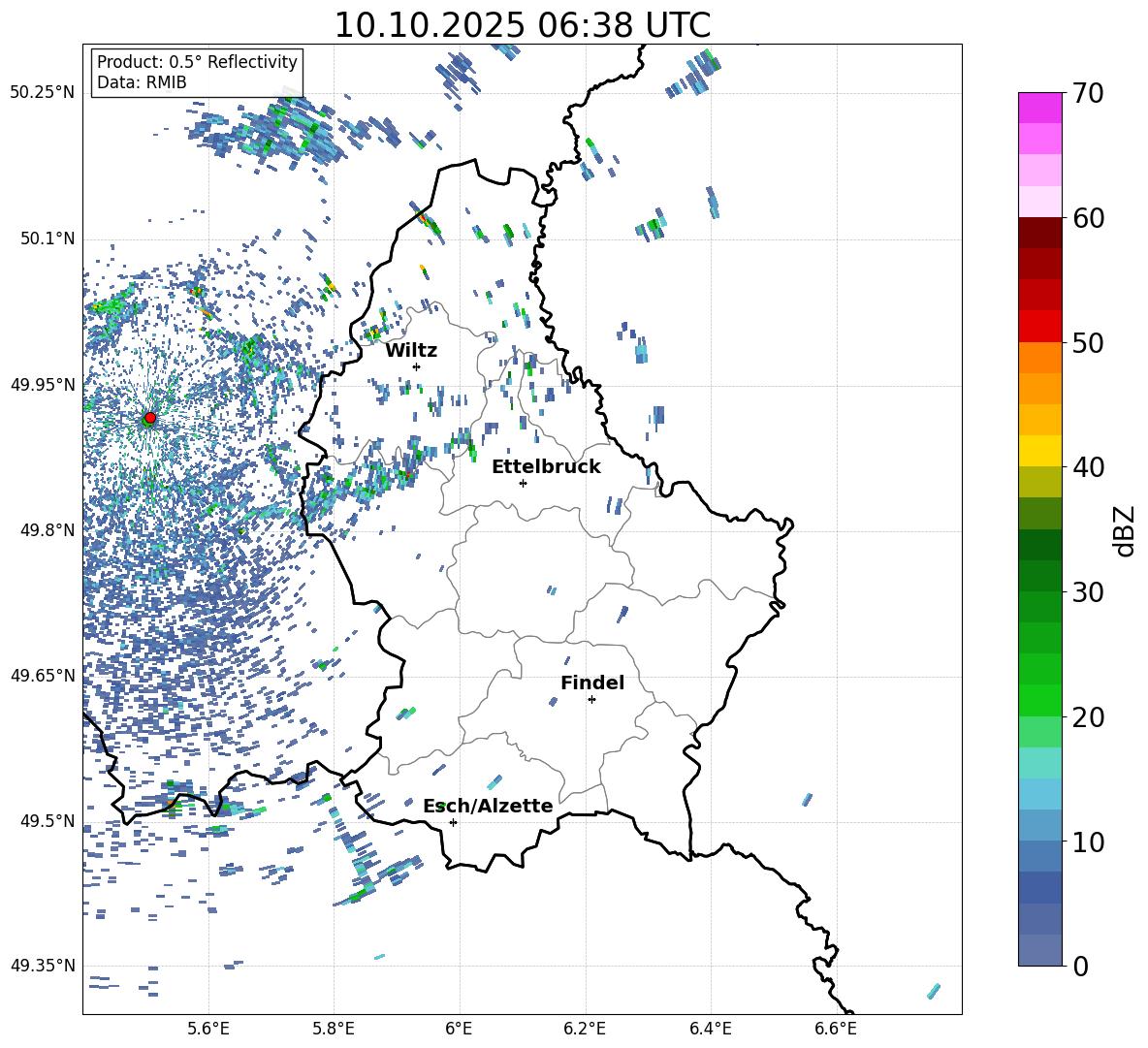Viewport: 1148px width, 1048px height.
Task: Select the Ettelbruck city label
Action: tap(546, 466)
